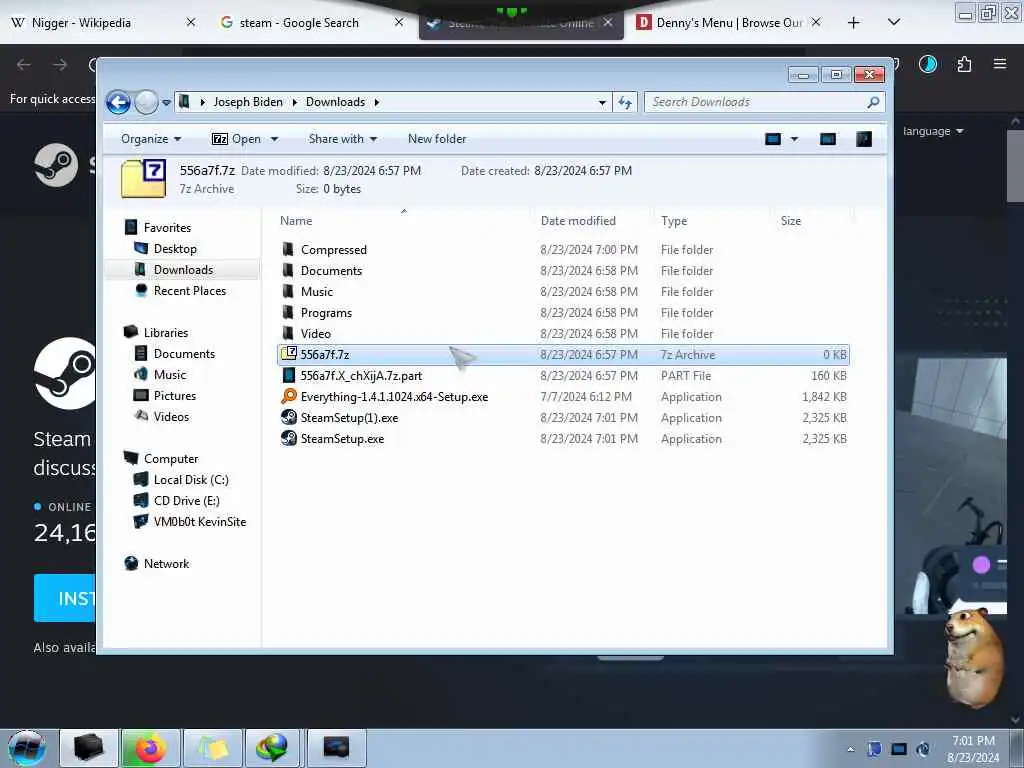Click the Open button with 7z icon
1024x768 pixels.
click(236, 139)
